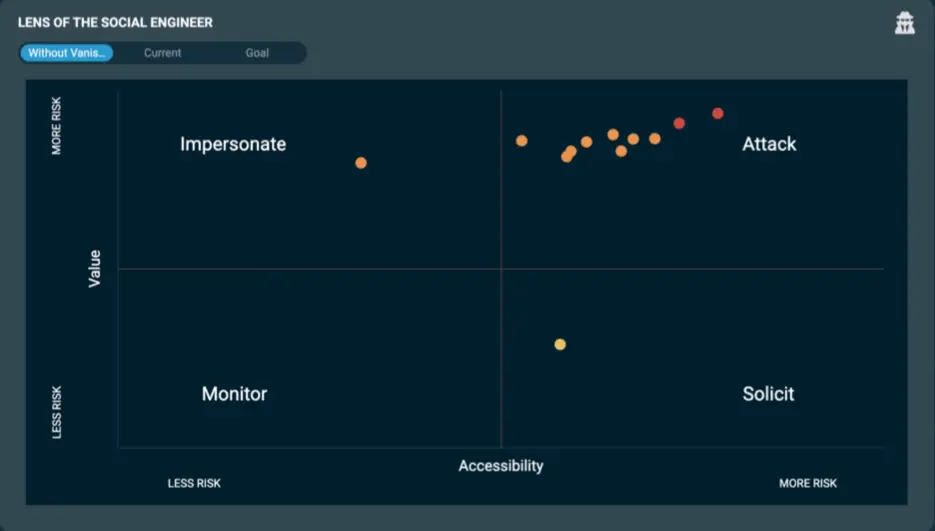935x531 pixels.
Task: Switch to the Current view
Action: coord(162,53)
